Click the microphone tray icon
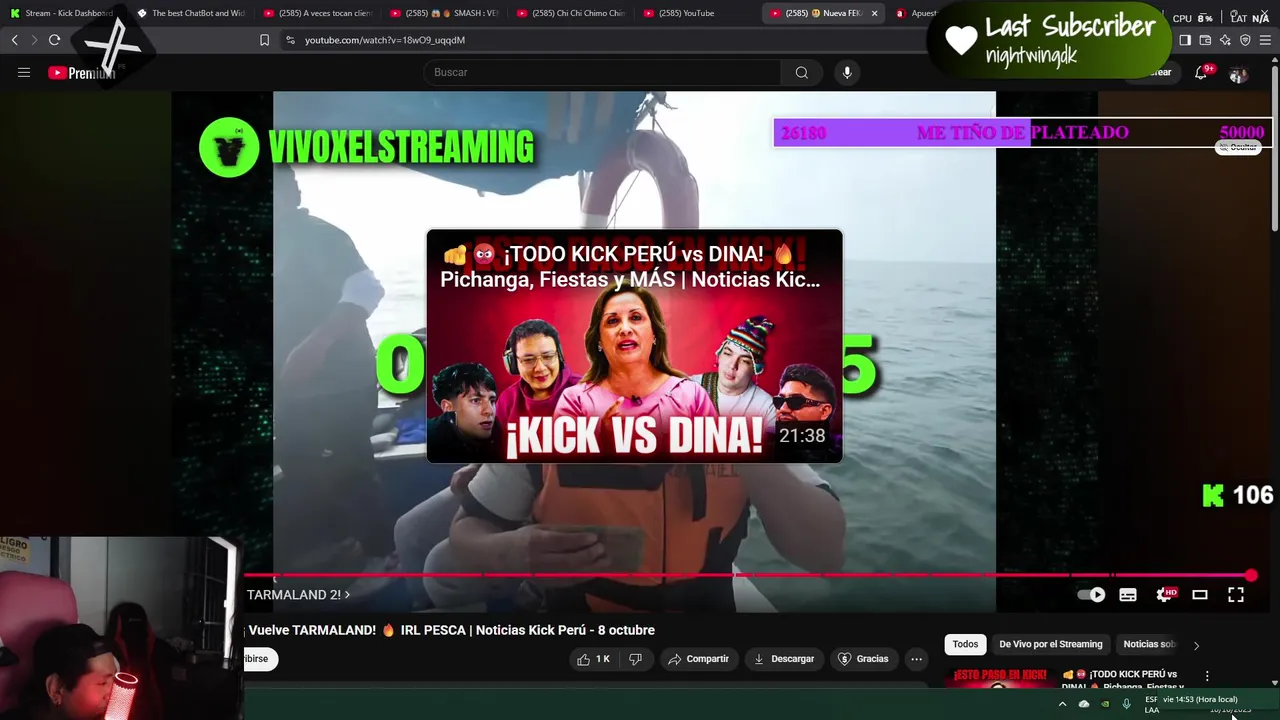The height and width of the screenshot is (720, 1280). (1126, 704)
